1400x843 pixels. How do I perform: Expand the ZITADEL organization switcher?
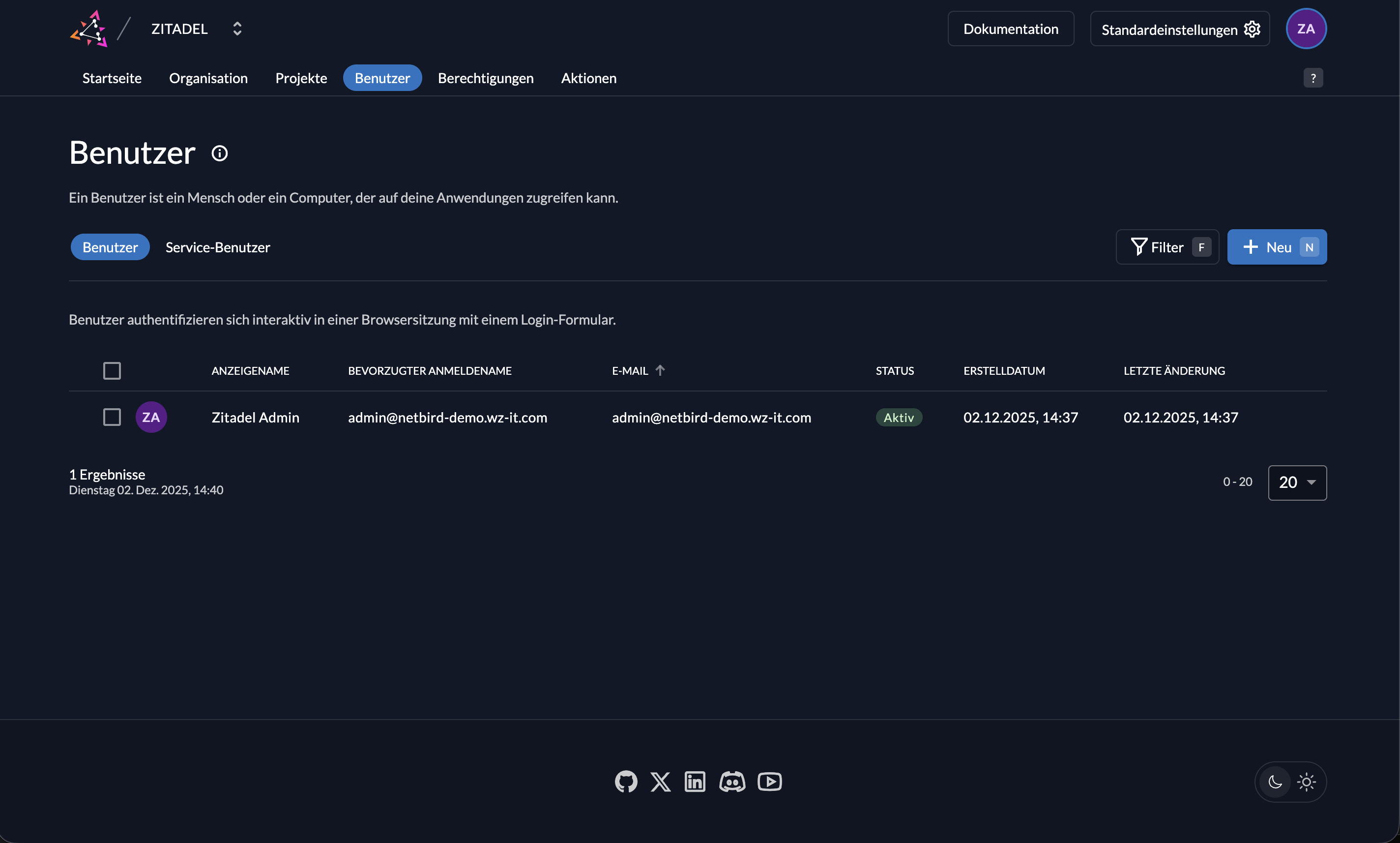[x=237, y=29]
